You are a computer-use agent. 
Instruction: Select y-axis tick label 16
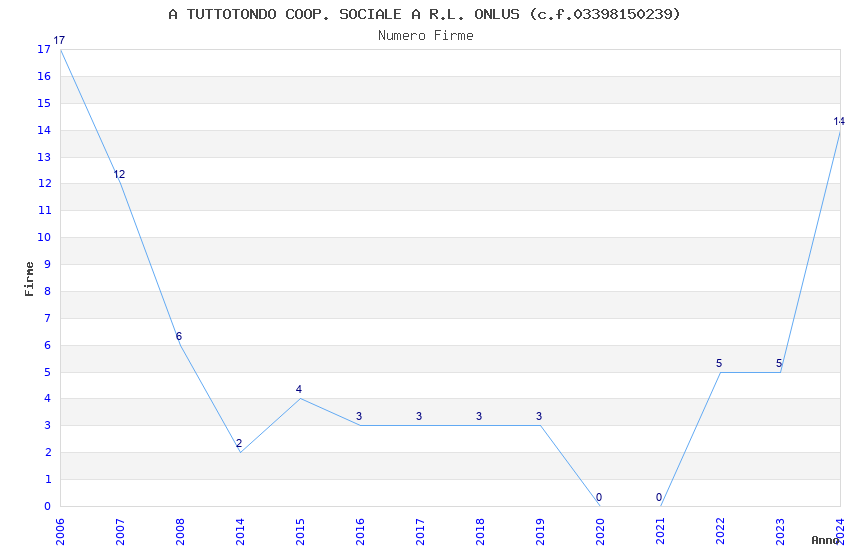(x=44, y=76)
